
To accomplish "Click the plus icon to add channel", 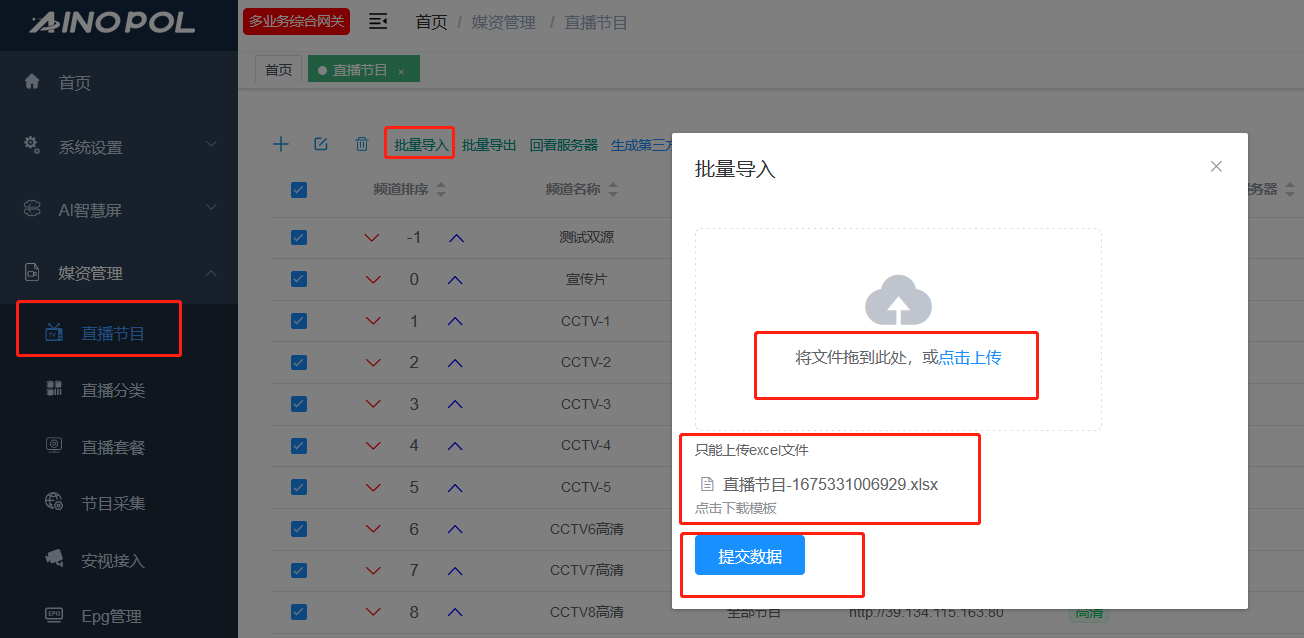I will [281, 144].
